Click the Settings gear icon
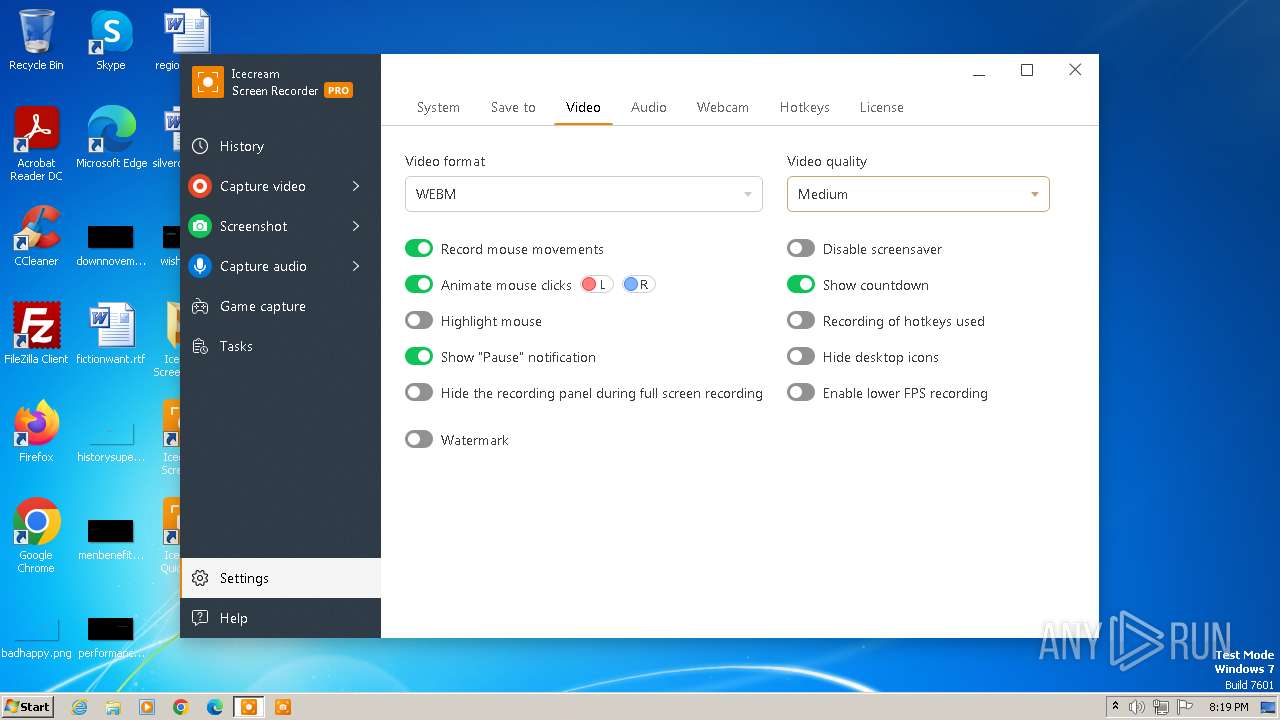 200,578
